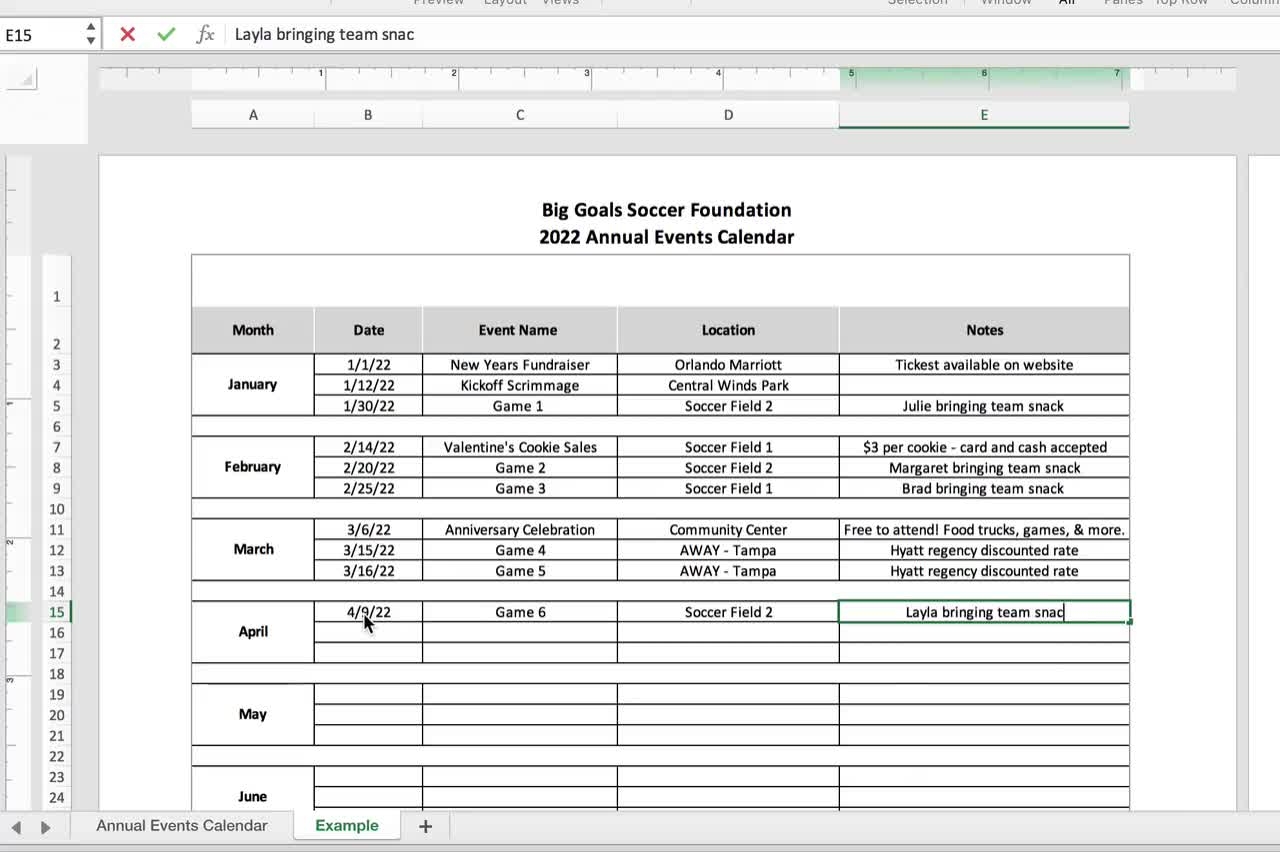Select row 15 header
Screen dimensions: 1280x852
click(57, 612)
